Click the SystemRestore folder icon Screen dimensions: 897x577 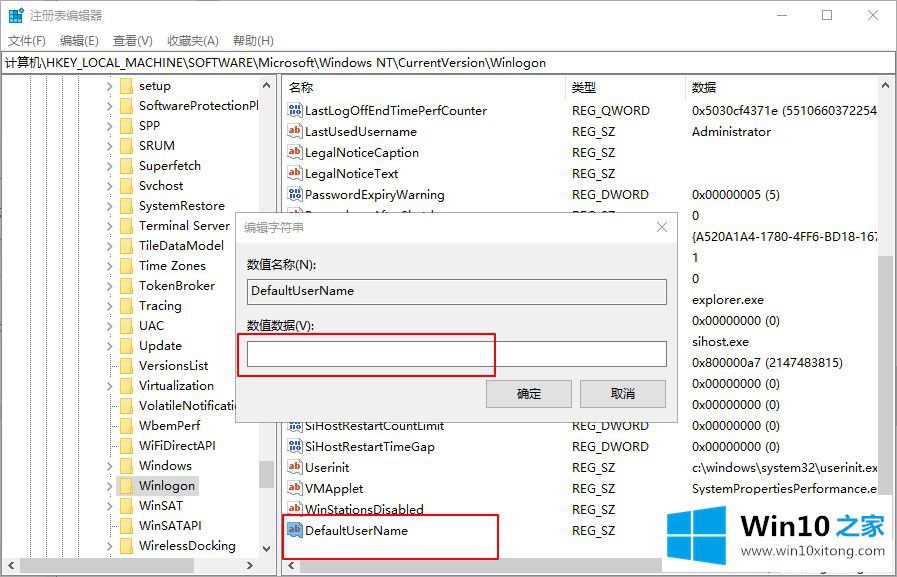click(x=126, y=205)
